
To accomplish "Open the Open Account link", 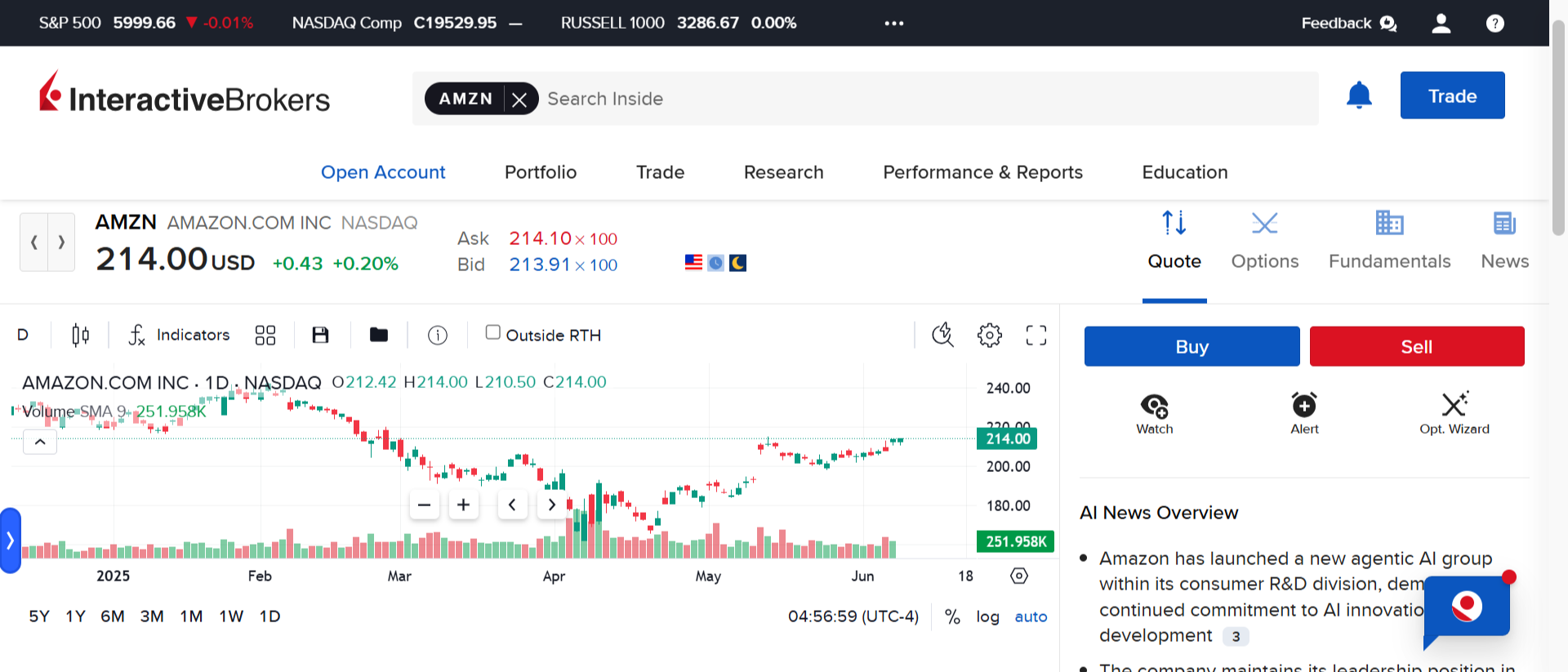I will click(x=383, y=172).
